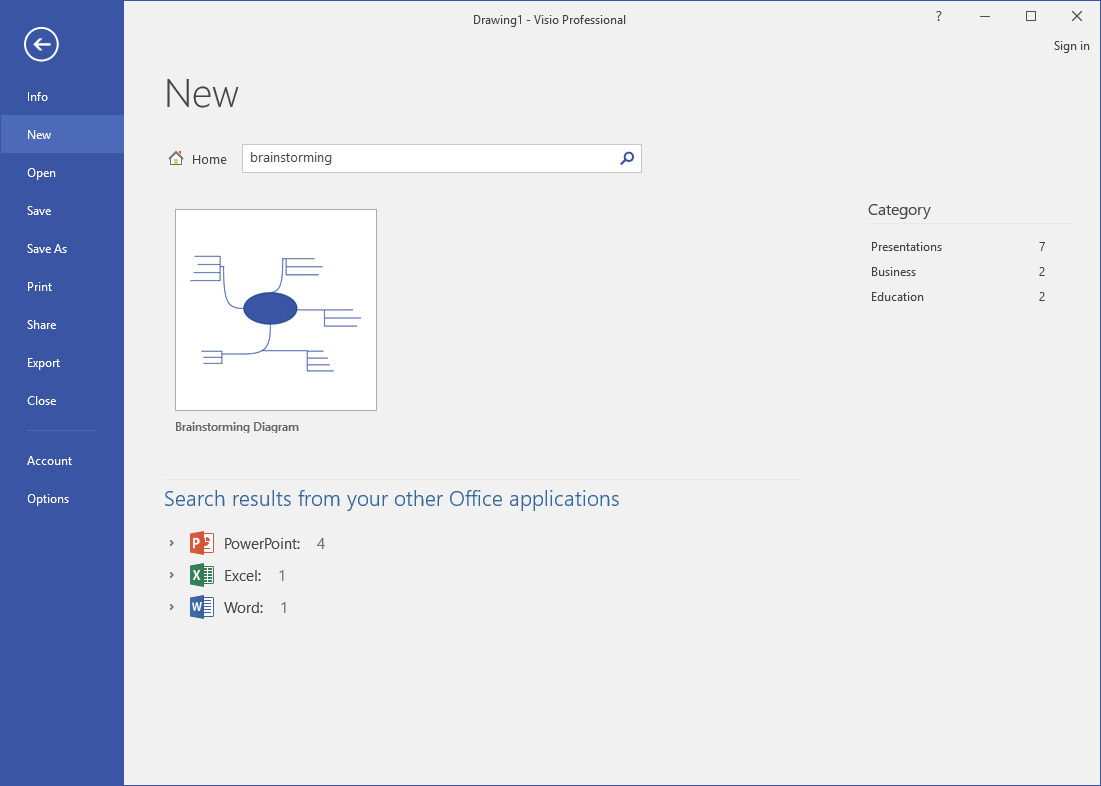The height and width of the screenshot is (786, 1101).
Task: Expand the Word search results
Action: [172, 608]
